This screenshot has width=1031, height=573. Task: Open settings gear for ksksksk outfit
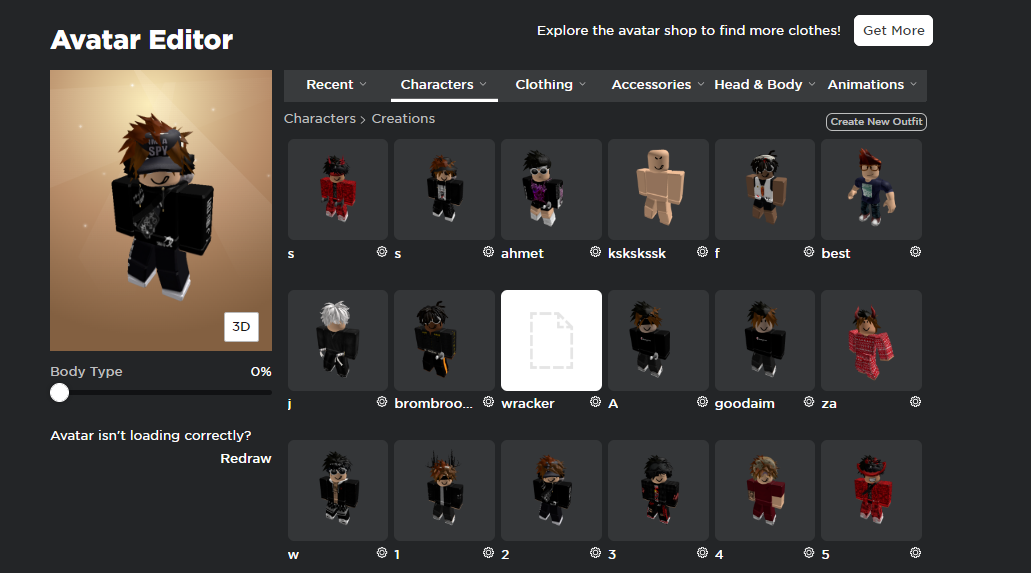point(702,252)
